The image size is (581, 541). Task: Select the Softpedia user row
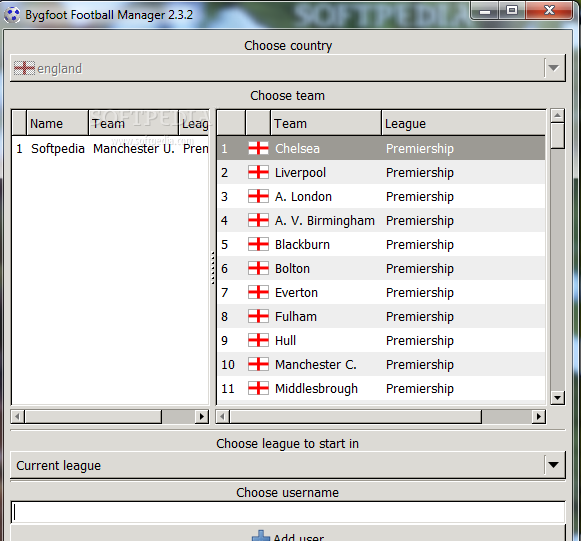[x=110, y=148]
